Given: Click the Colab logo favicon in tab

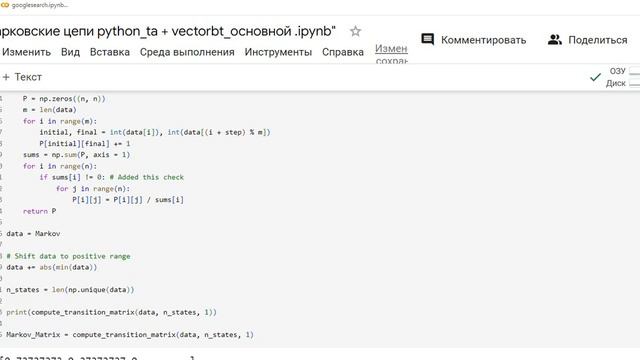Looking at the screenshot, I should (x=5, y=5).
